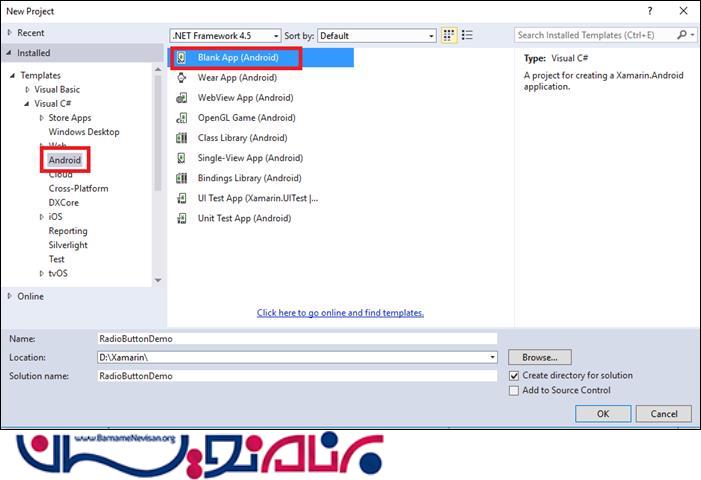The image size is (701, 480).
Task: Open the .NET Framework 4.5 dropdown
Action: click(x=225, y=36)
